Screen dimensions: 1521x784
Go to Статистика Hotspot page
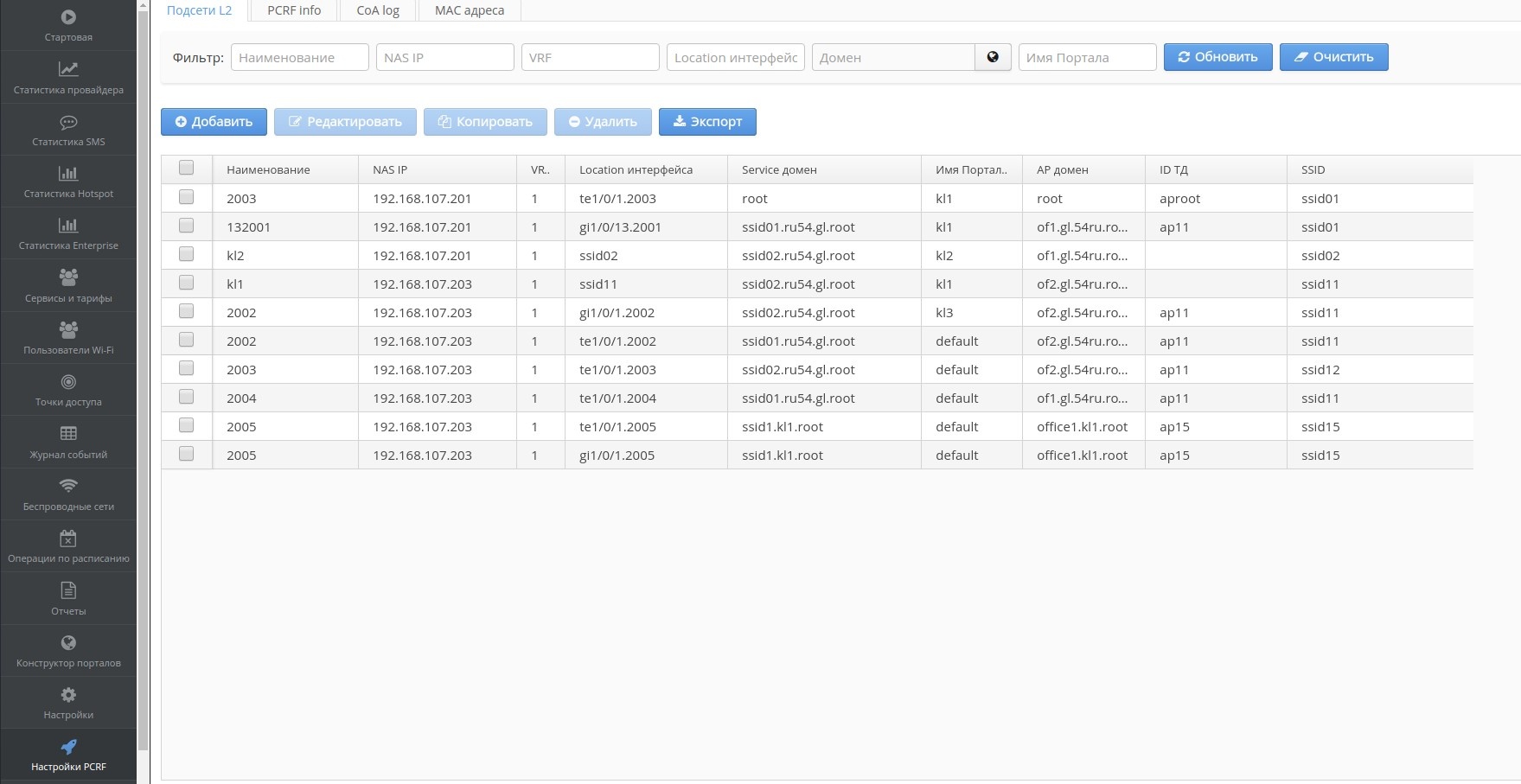click(x=68, y=182)
